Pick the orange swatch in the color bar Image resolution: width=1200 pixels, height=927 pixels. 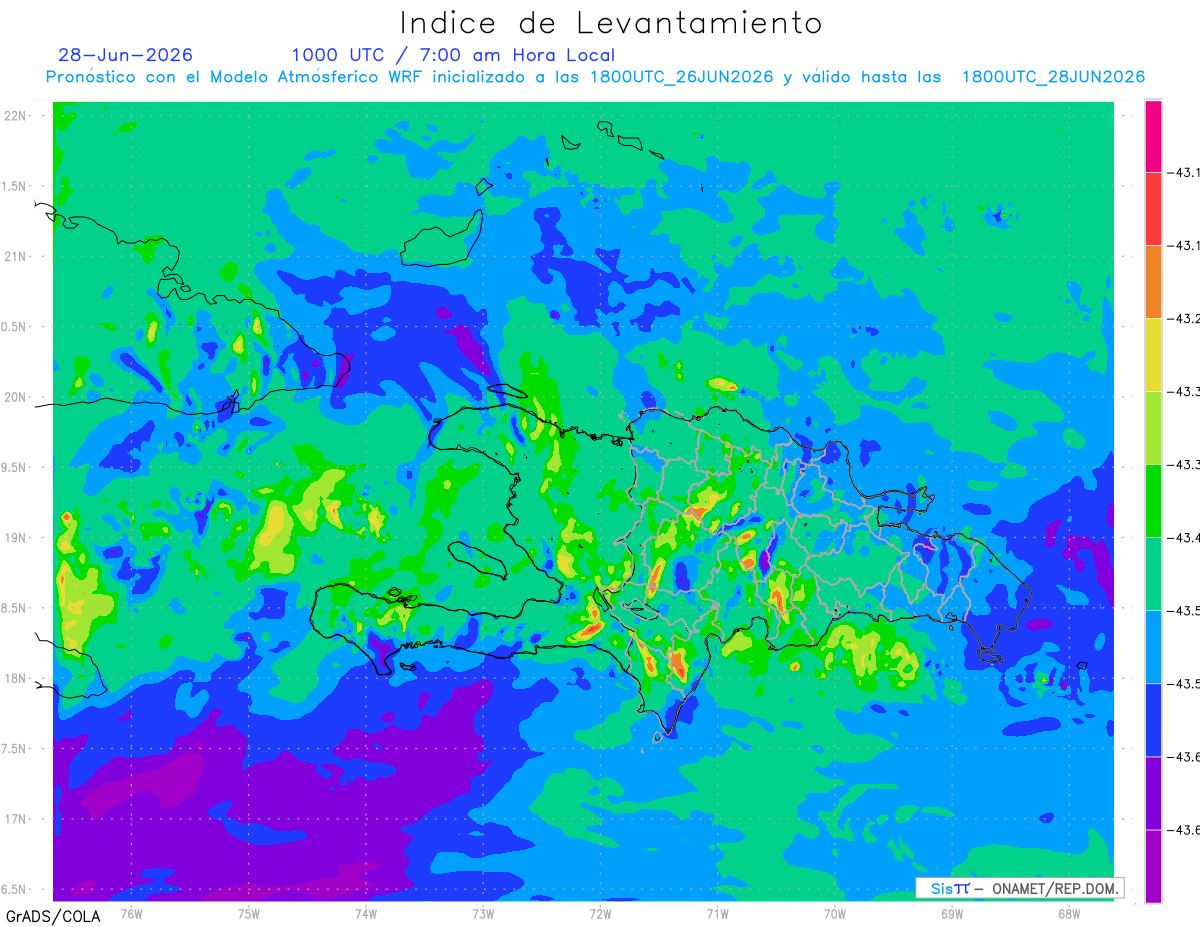1153,282
